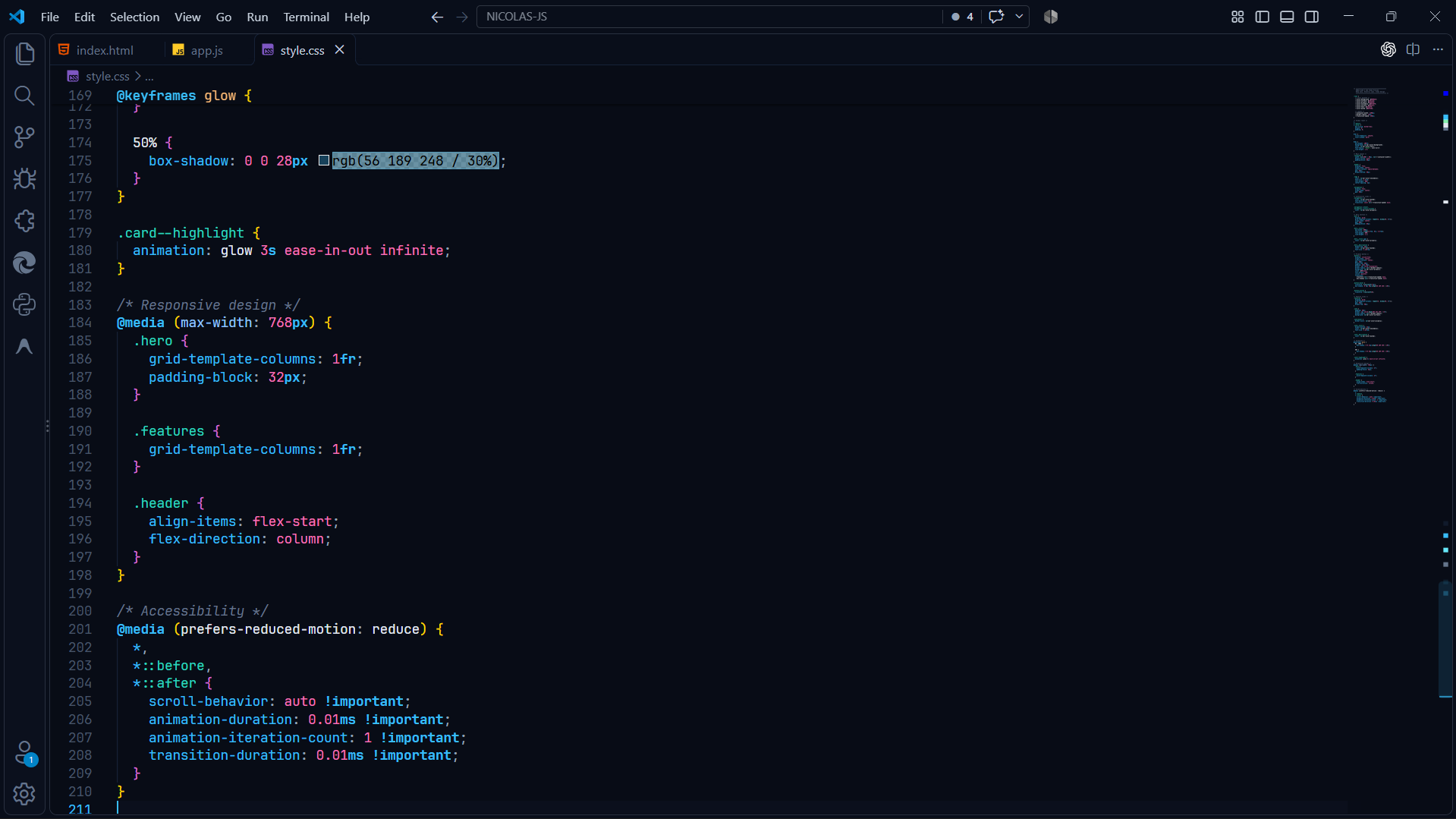Screen dimensions: 1456x819
Task: Click the sticky @keyframes glow header line
Action: (x=184, y=96)
